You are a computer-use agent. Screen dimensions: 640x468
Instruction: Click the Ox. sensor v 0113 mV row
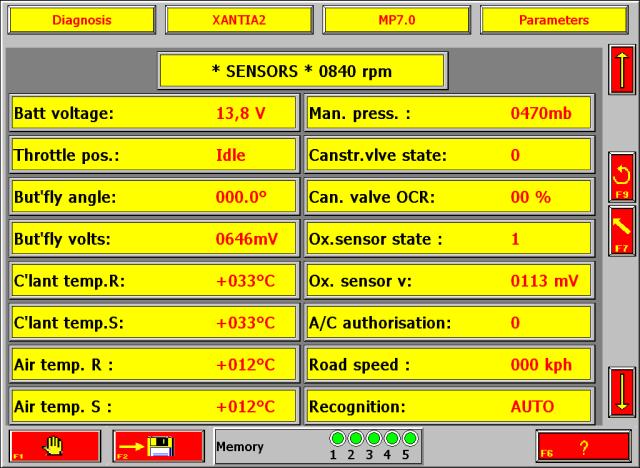coord(449,280)
